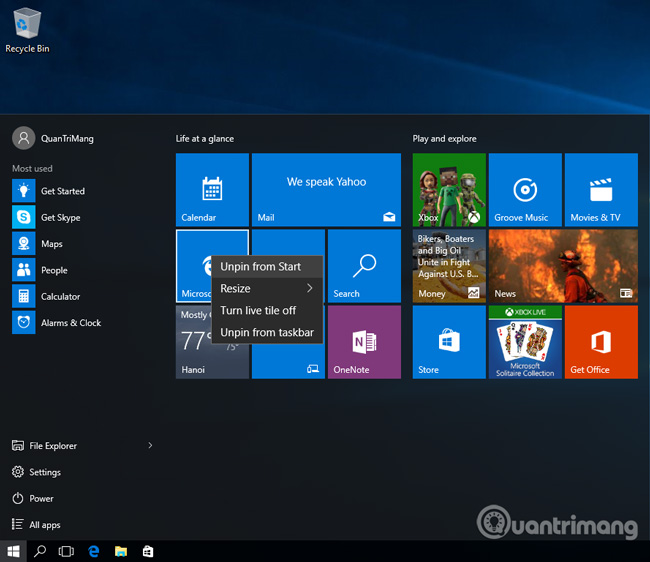
Task: Click the People app icon
Action: pyautogui.click(x=24, y=270)
